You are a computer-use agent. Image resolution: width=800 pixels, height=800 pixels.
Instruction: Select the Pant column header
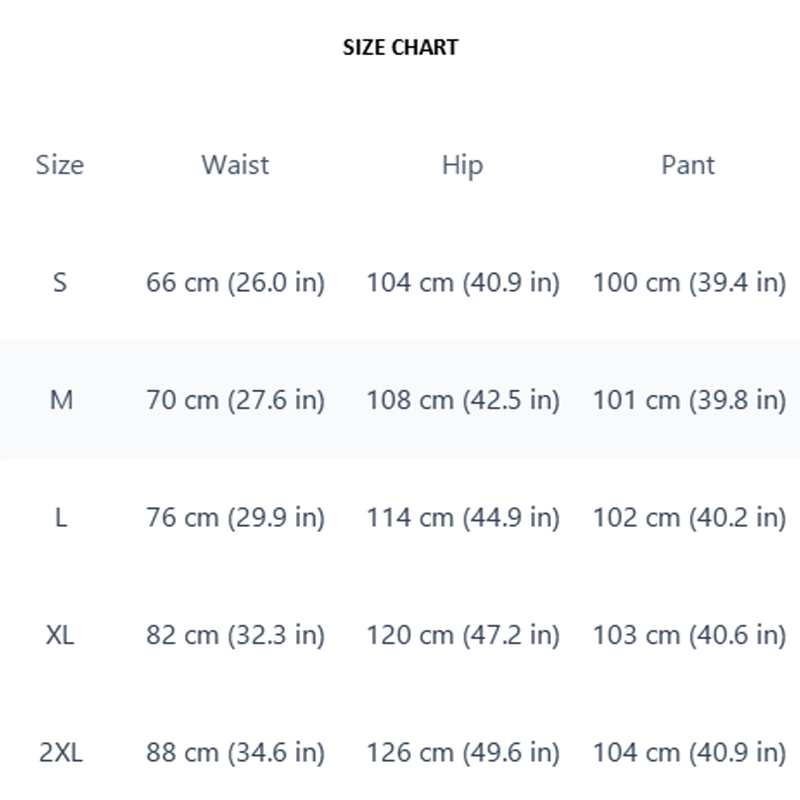[x=688, y=165]
